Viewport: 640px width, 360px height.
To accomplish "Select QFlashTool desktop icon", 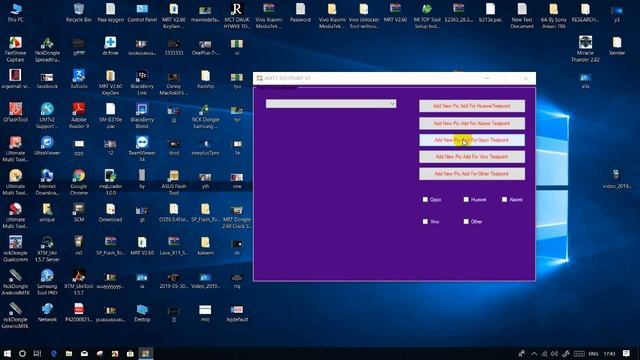I will click(16, 112).
